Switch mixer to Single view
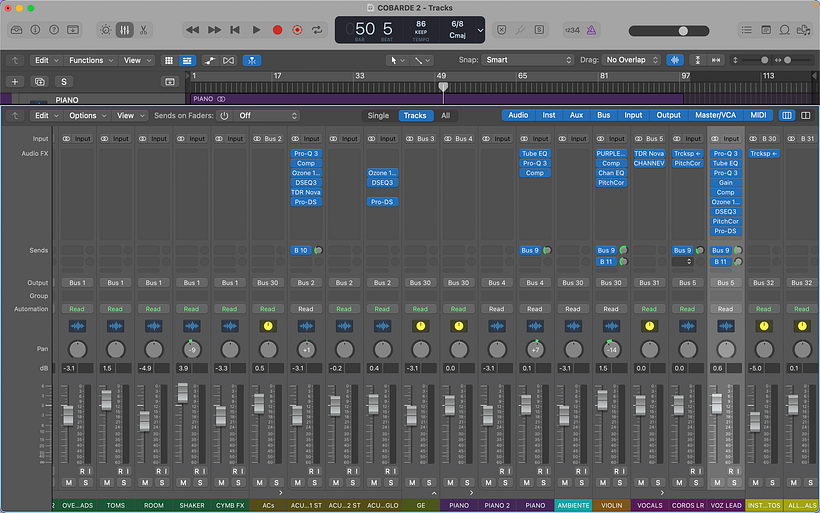Screen dimensions: 820x513 pyautogui.click(x=378, y=116)
